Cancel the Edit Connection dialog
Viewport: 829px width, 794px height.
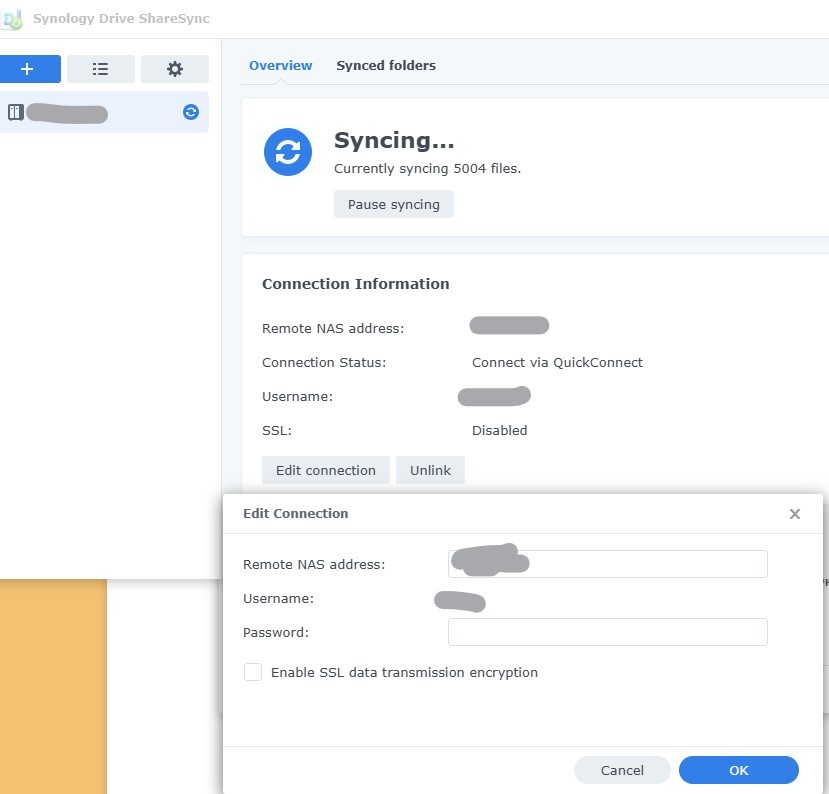[x=622, y=770]
